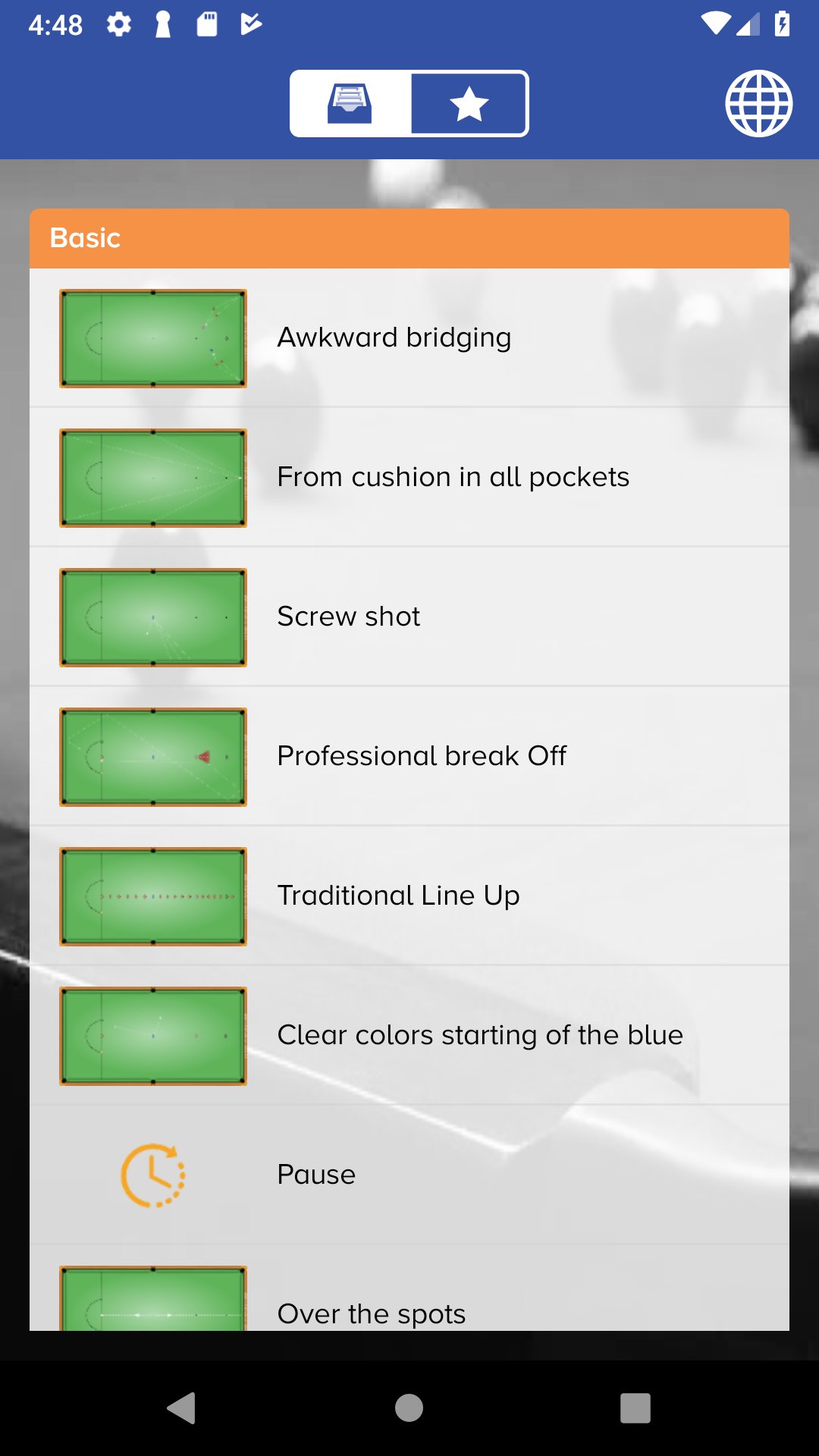Tap From cushion in all pockets thumbnail

pos(153,478)
